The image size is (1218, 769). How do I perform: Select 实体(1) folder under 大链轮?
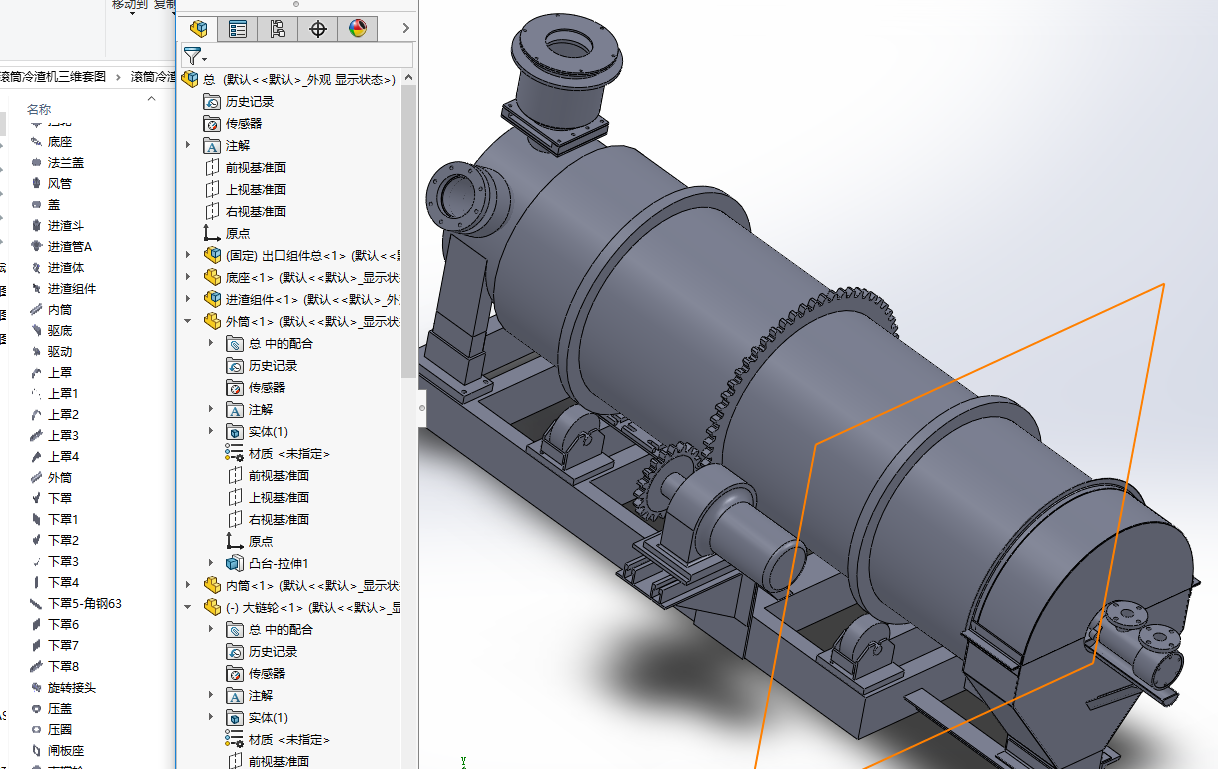tap(267, 717)
